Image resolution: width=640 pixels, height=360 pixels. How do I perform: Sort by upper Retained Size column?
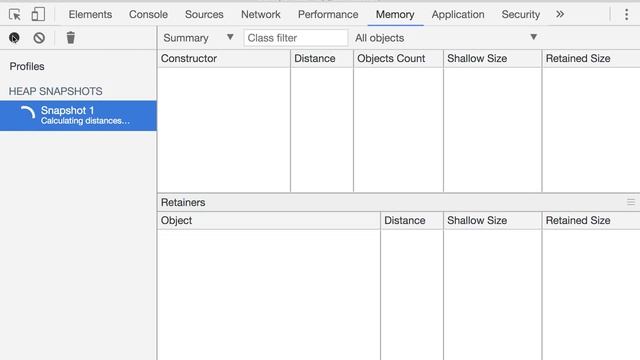click(591, 58)
